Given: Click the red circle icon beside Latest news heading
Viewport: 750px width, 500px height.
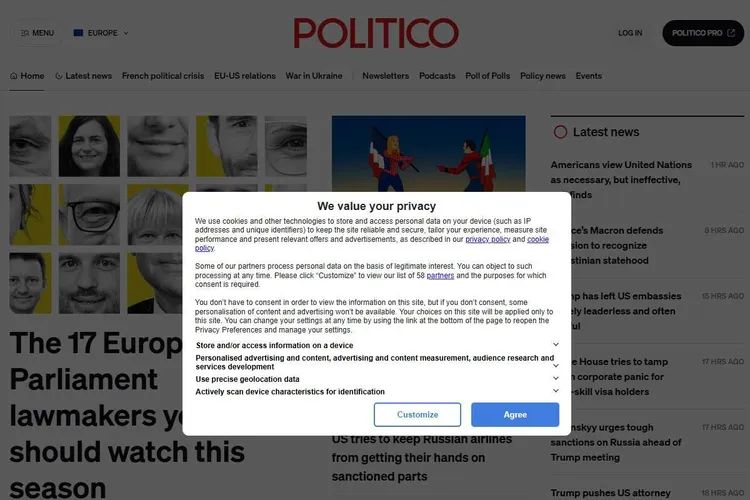Looking at the screenshot, I should tap(560, 132).
